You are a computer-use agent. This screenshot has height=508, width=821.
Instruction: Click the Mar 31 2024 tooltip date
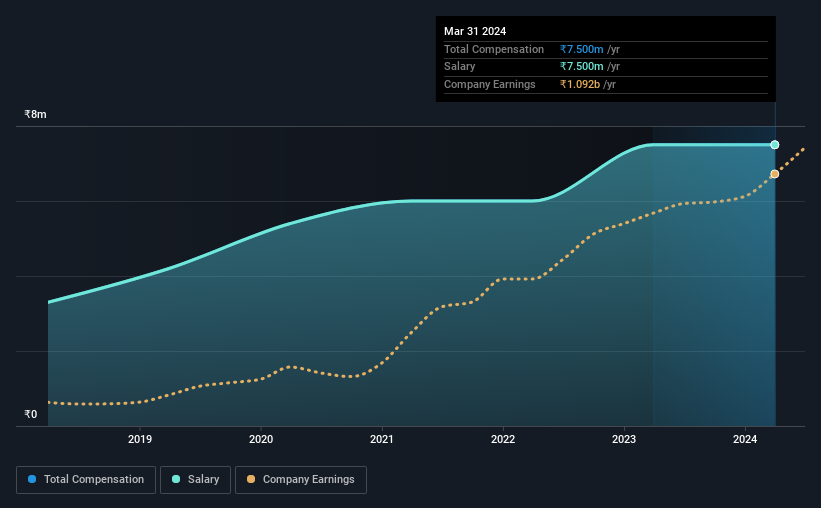click(475, 31)
